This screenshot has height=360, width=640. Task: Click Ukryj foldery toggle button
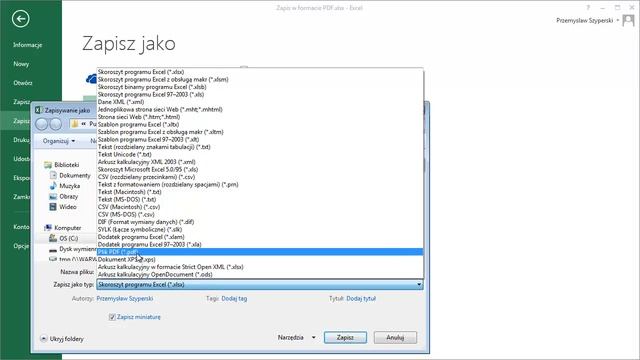click(x=62, y=339)
